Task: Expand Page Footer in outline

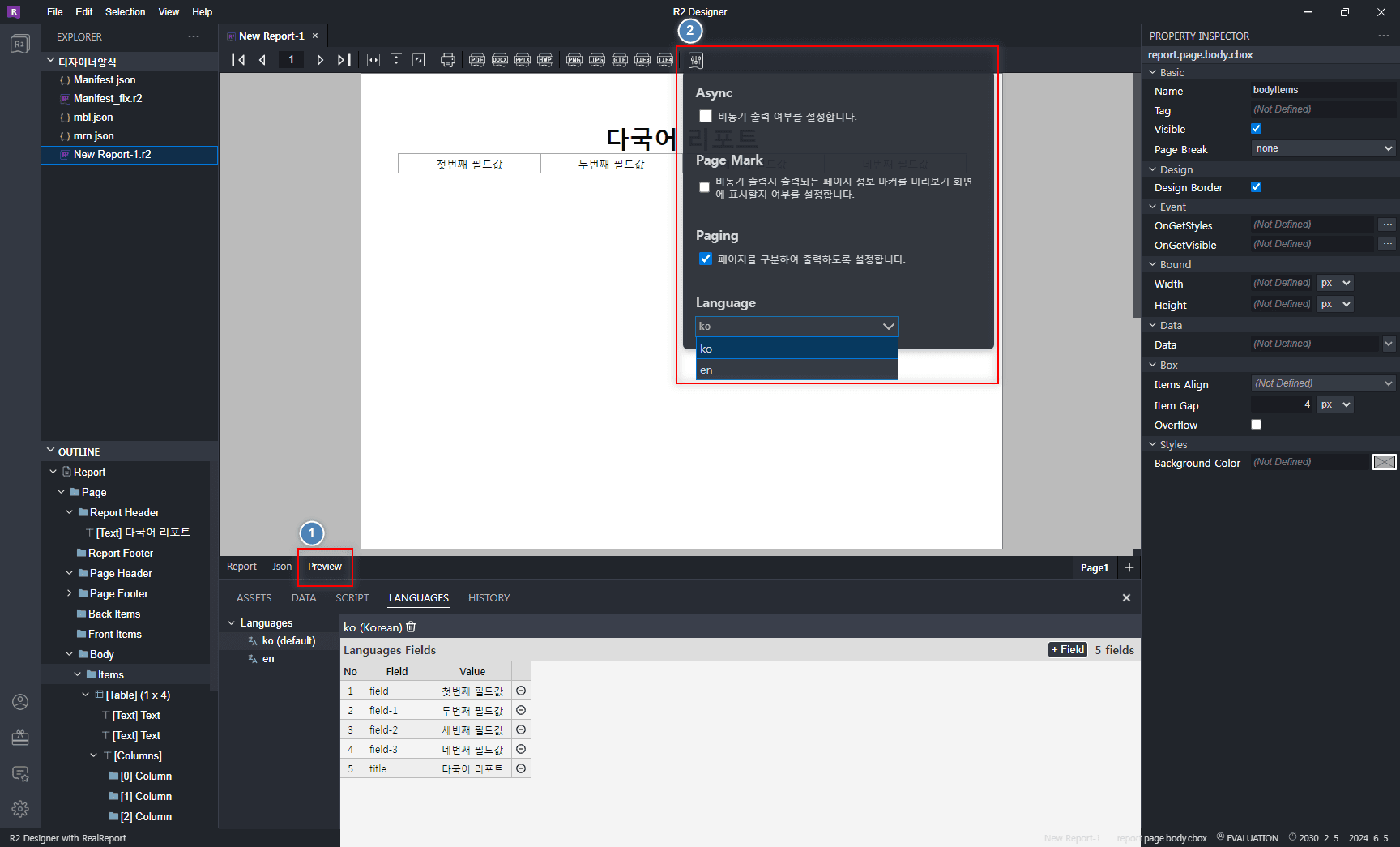Action: (x=70, y=593)
